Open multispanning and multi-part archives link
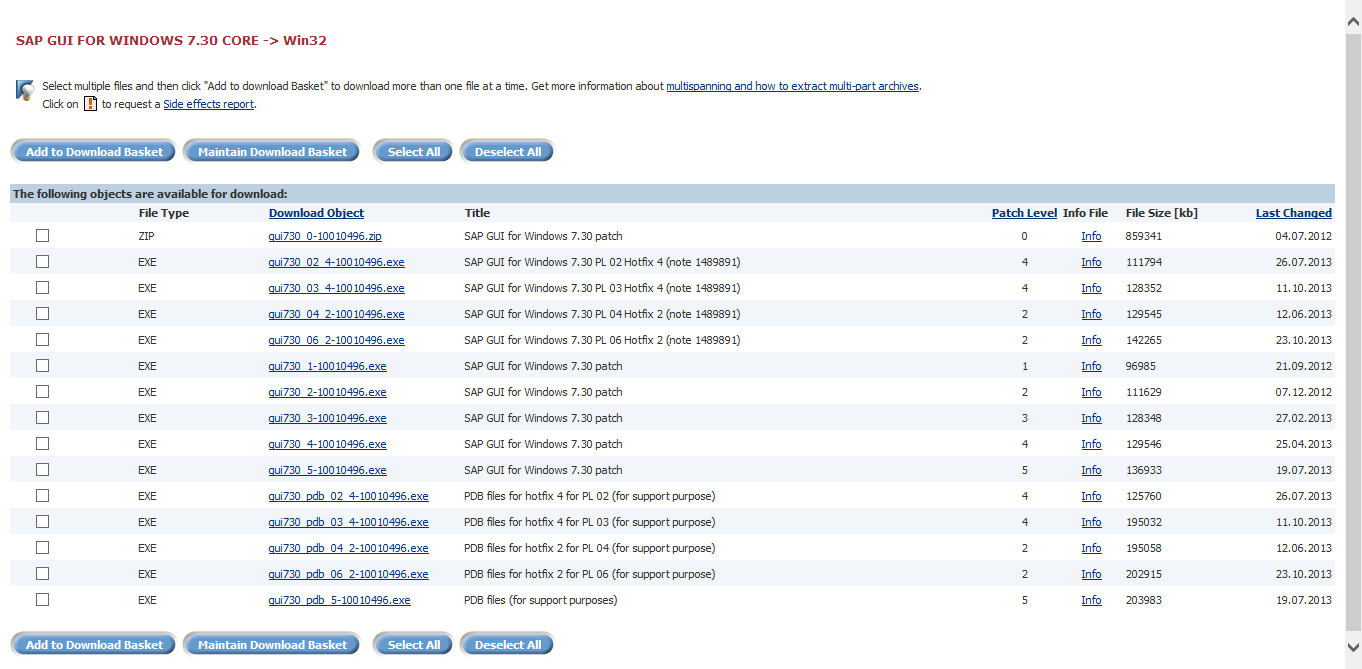This screenshot has height=669, width=1362. (792, 86)
